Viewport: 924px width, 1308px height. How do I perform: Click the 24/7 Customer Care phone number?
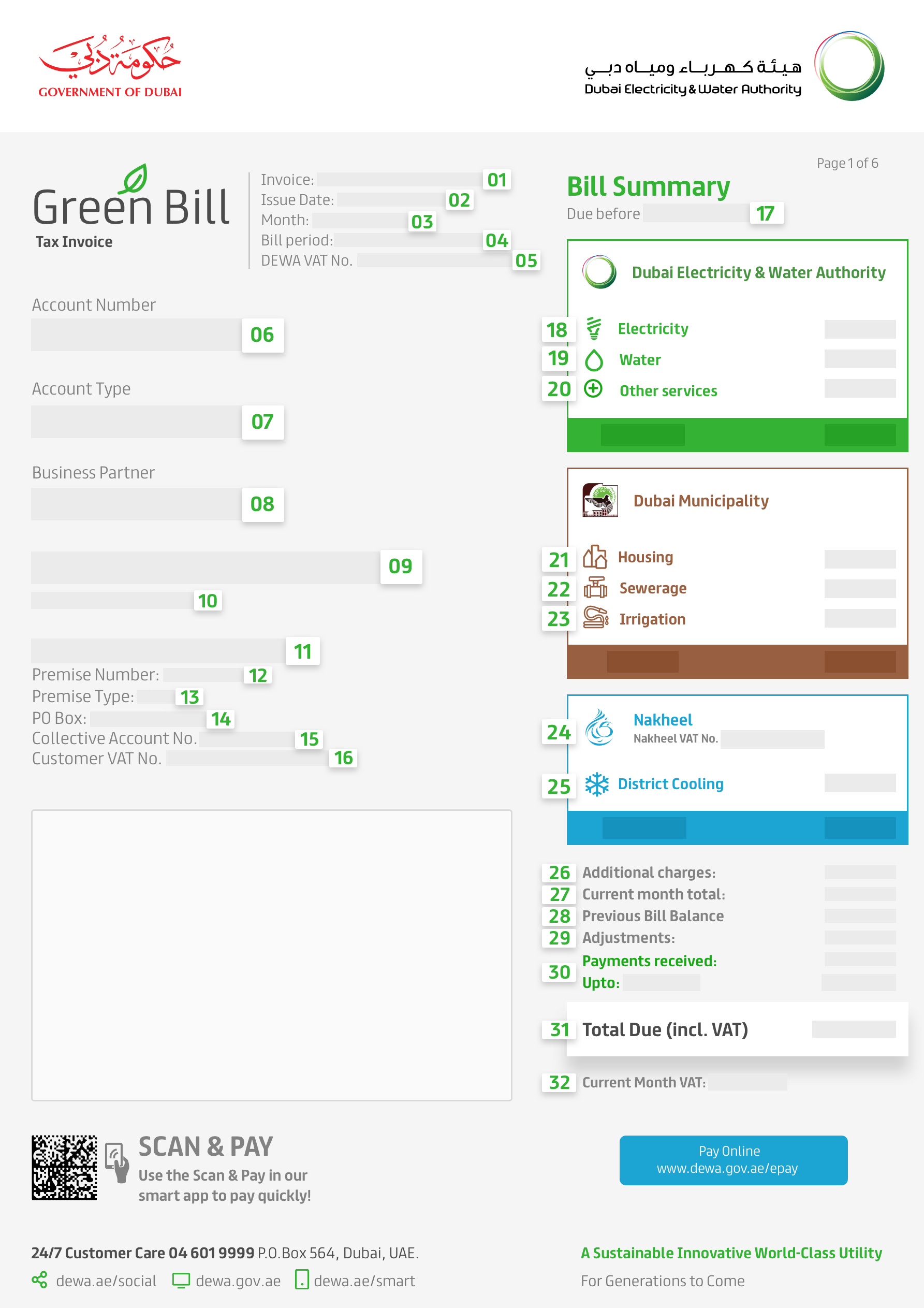211,1253
